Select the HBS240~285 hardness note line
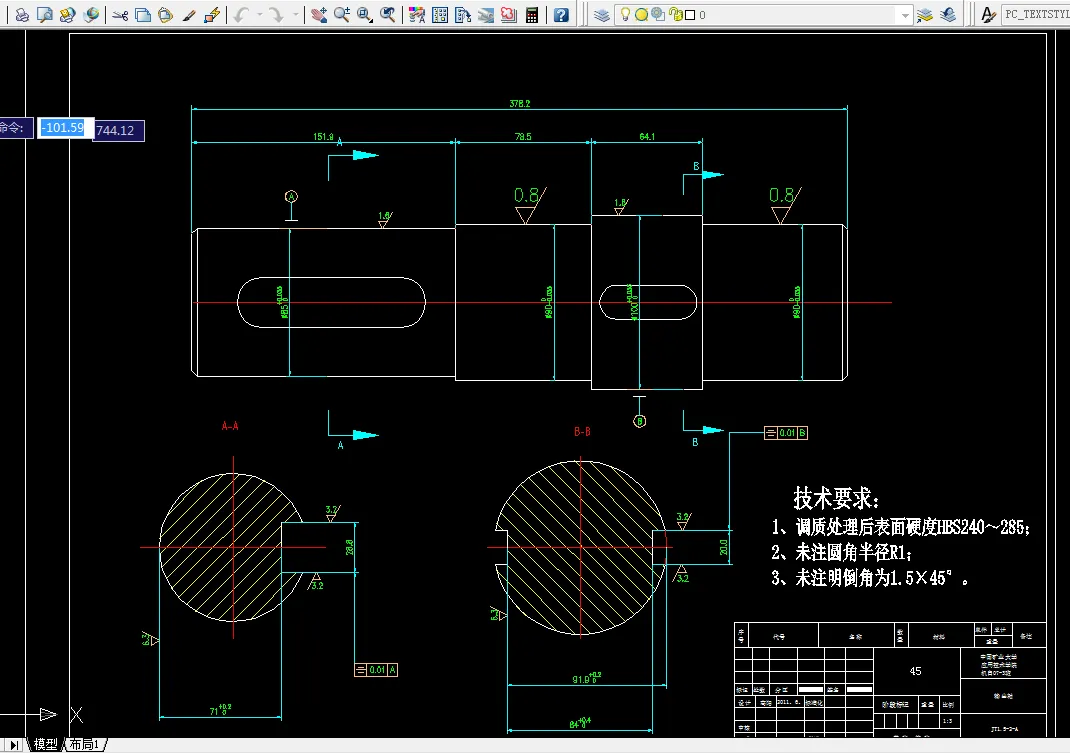This screenshot has height=755, width=1070. pos(901,527)
